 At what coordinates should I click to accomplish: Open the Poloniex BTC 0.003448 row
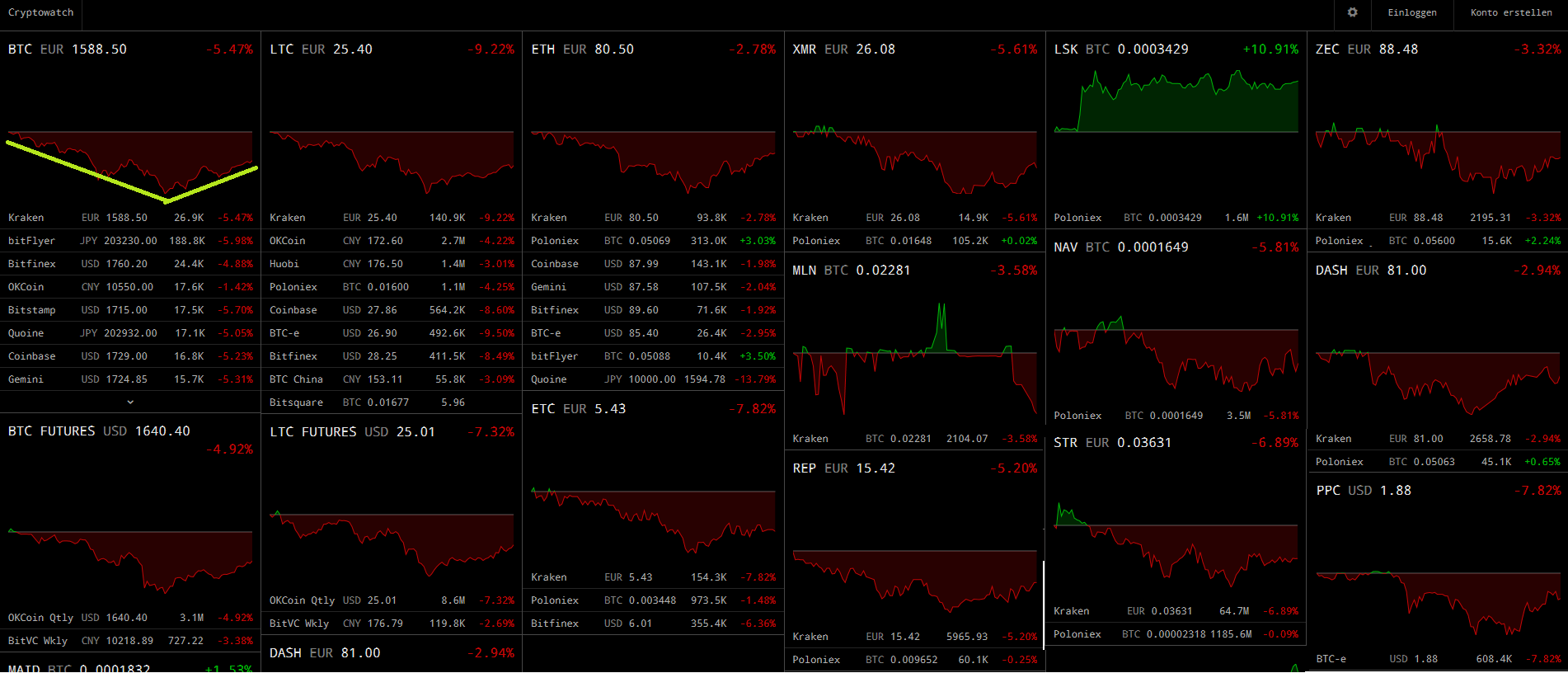click(654, 600)
